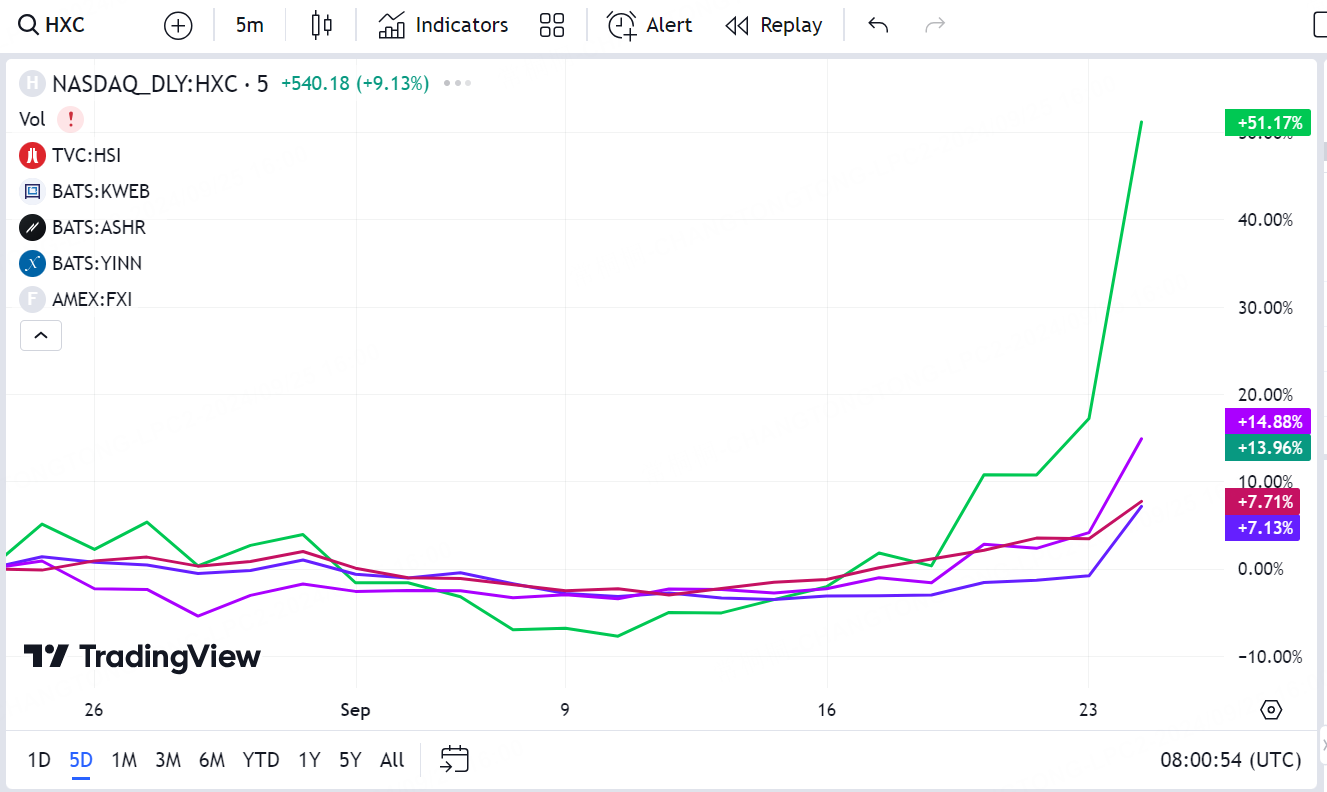Collapse the legend with the up chevron
The image size is (1327, 792).
[41, 336]
